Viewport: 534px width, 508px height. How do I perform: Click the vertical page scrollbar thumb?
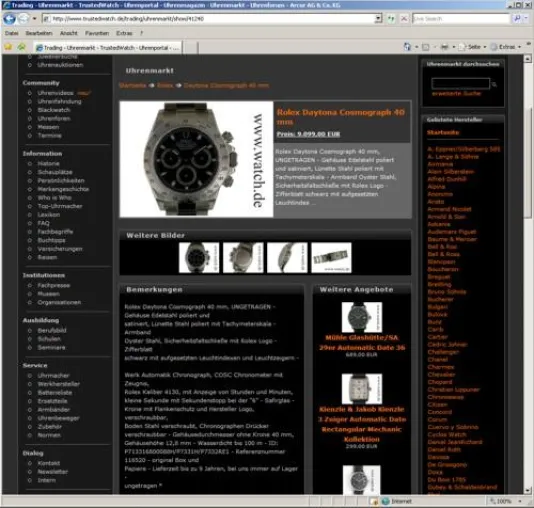point(527,163)
